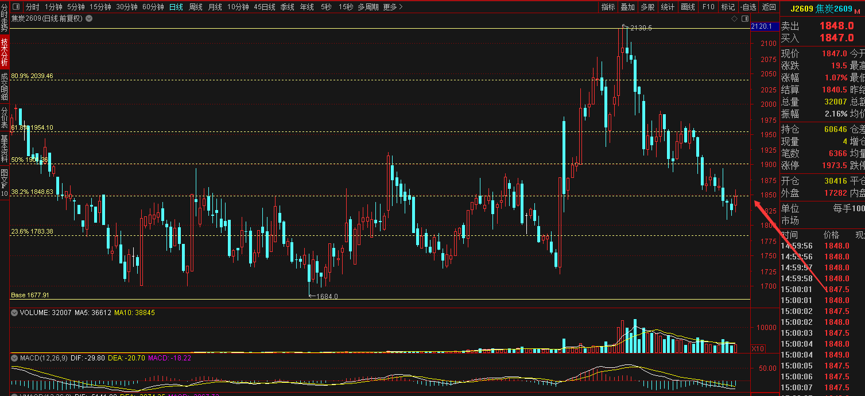Click the 38.2% 1848.63 Fibonacci label
The height and width of the screenshot is (396, 865).
32,191
